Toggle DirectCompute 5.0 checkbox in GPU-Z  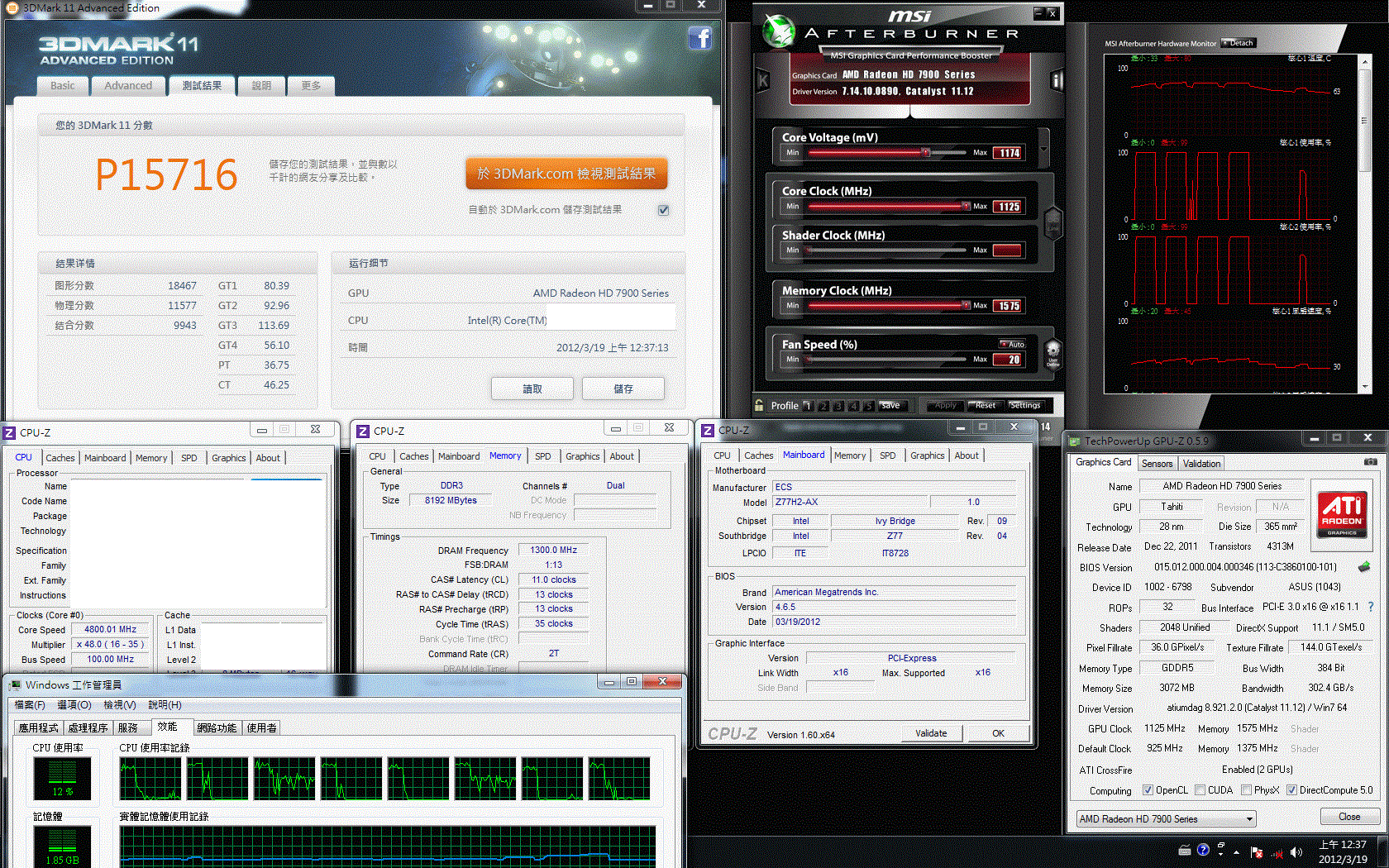1291,790
